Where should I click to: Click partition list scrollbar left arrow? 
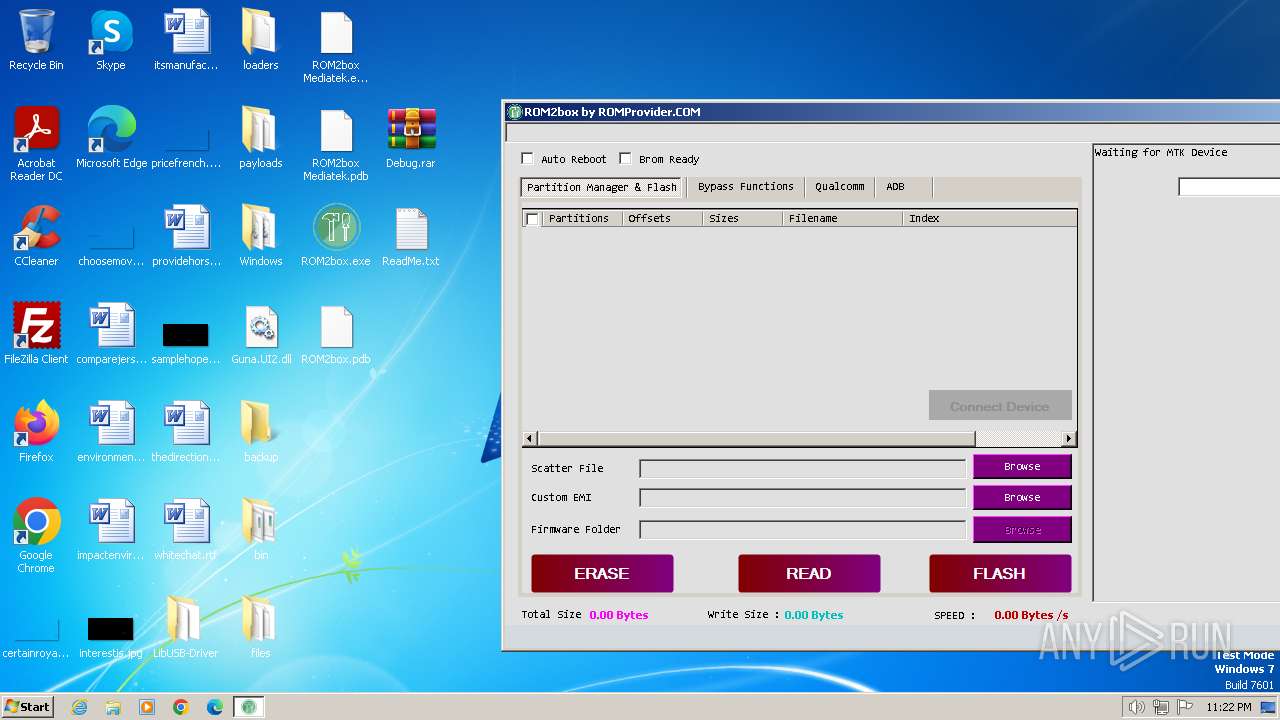coord(530,438)
